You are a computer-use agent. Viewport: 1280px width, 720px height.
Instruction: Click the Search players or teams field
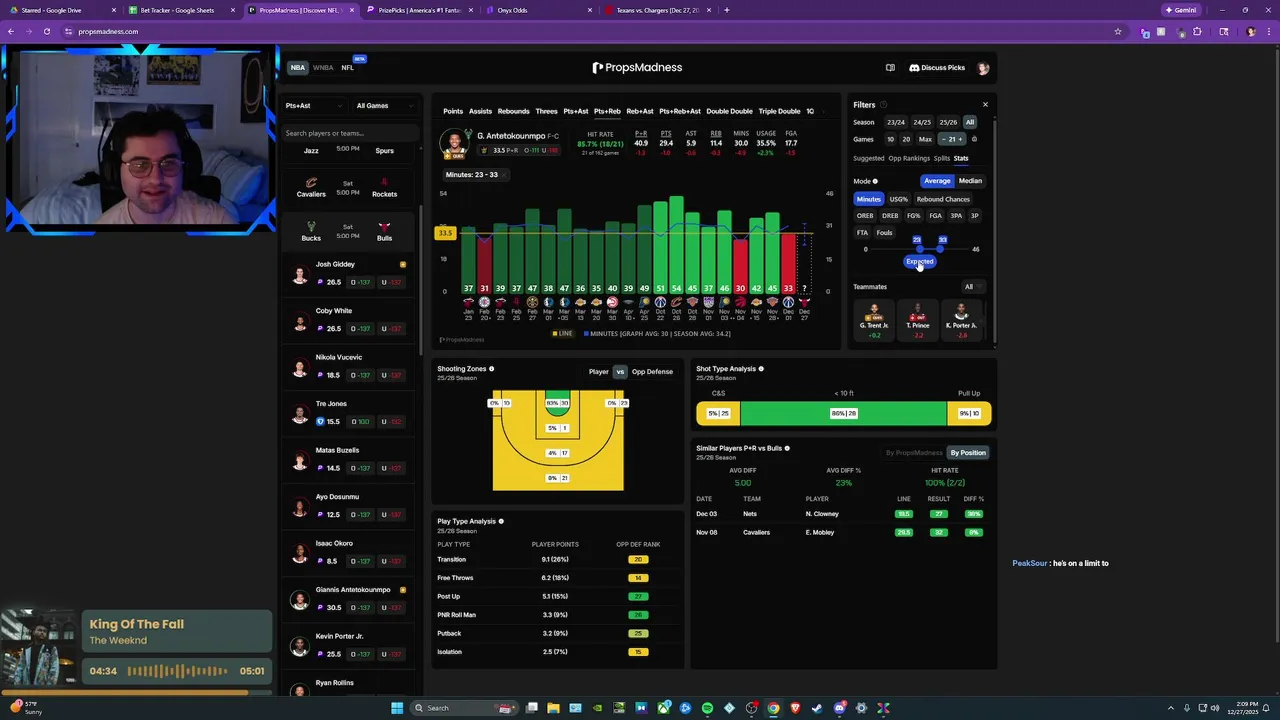(350, 133)
